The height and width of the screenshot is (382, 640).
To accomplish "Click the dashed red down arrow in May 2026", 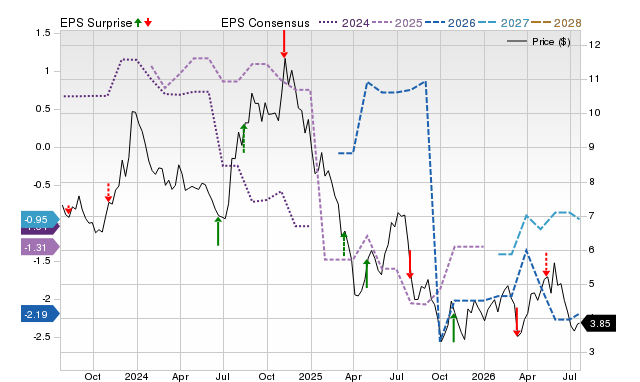I will click(x=546, y=264).
